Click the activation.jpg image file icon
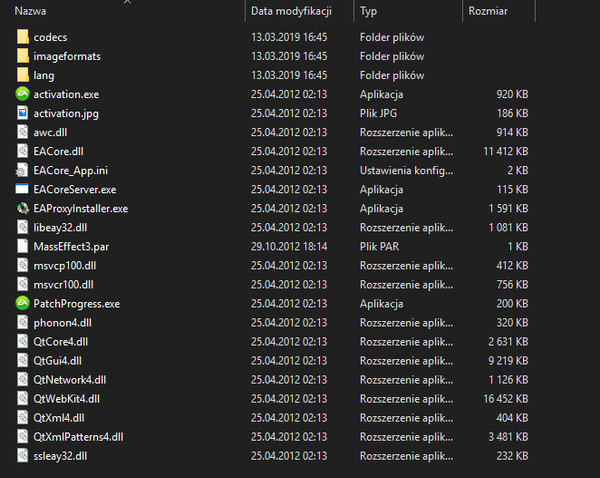600x478 pixels. pyautogui.click(x=23, y=113)
